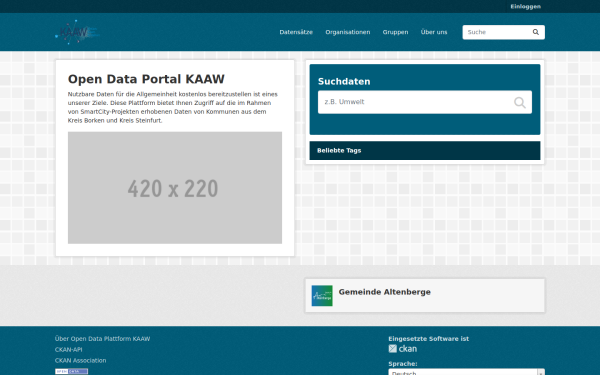Open the Gemeinde Altenberge logo thumbnail
Image resolution: width=600 pixels, height=375 pixels.
pyautogui.click(x=322, y=295)
